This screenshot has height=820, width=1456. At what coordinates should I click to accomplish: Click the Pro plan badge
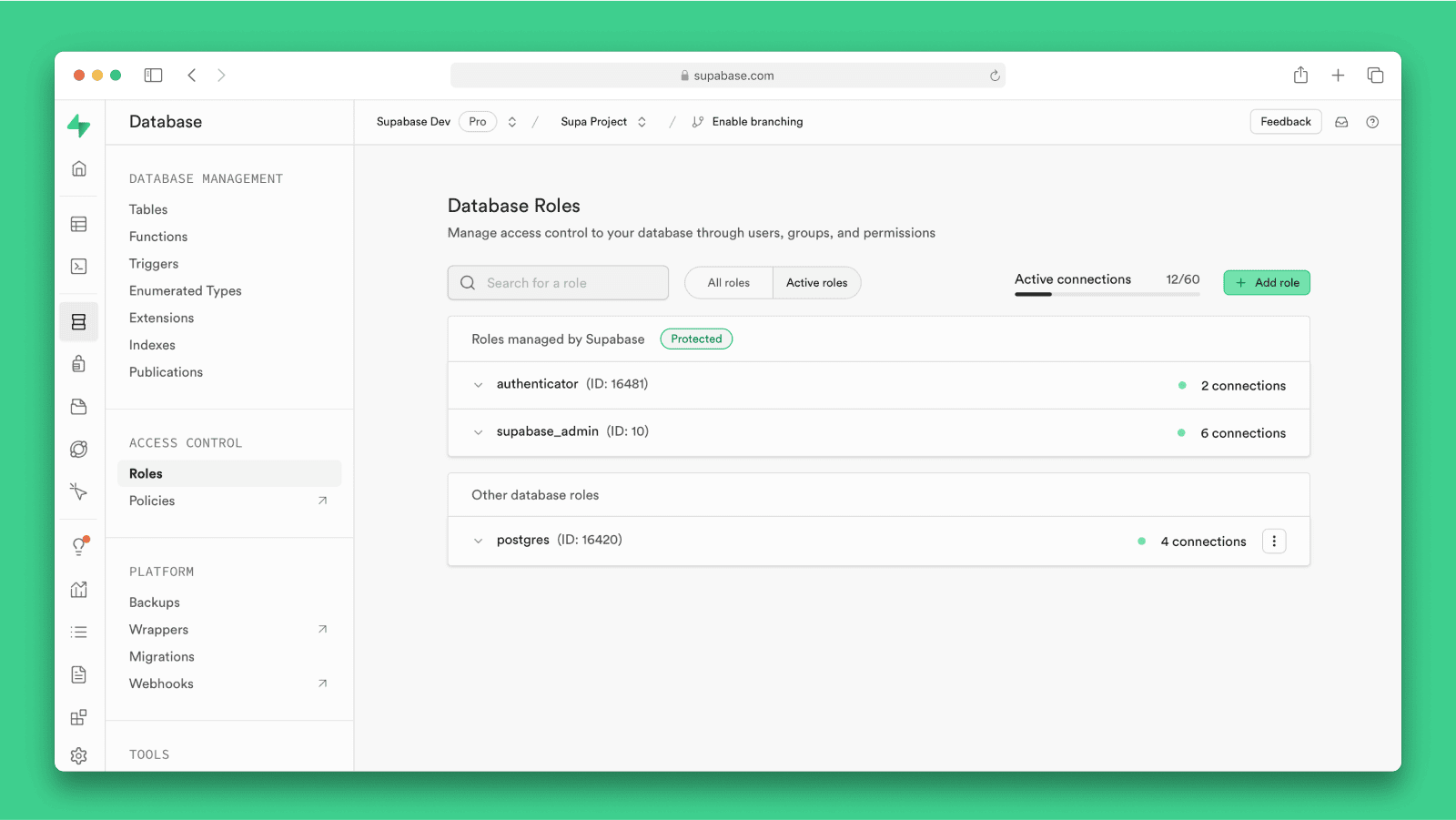478,122
